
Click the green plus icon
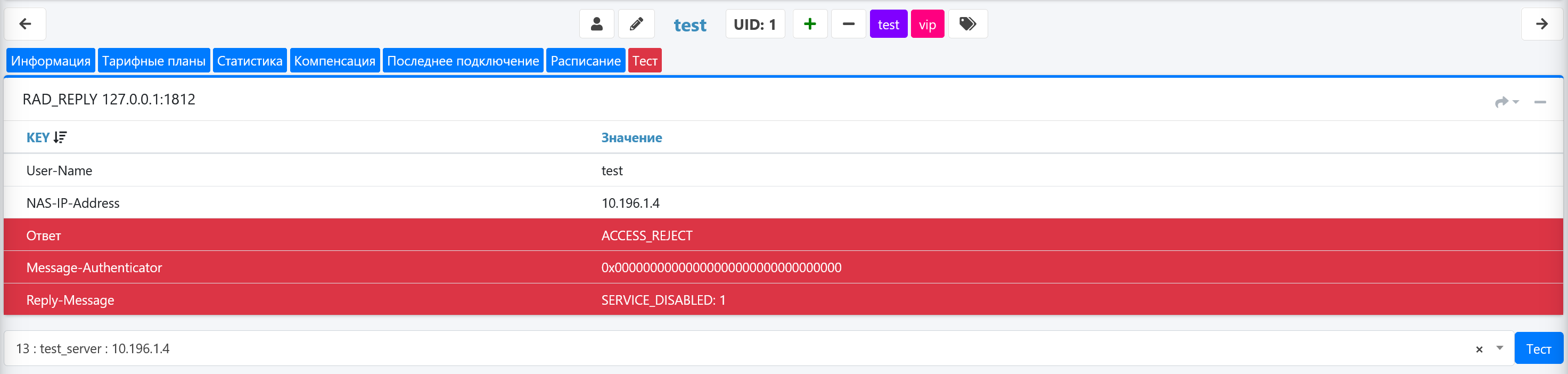click(810, 24)
